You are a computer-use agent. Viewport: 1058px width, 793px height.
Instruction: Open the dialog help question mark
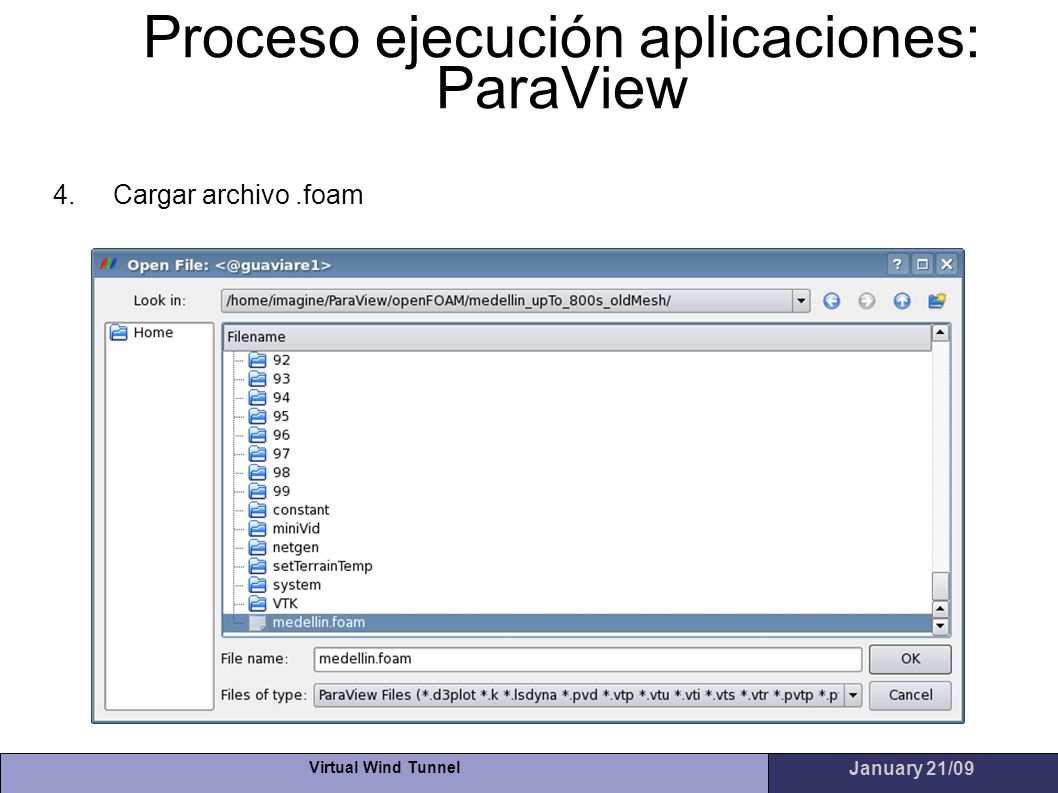pyautogui.click(x=897, y=265)
